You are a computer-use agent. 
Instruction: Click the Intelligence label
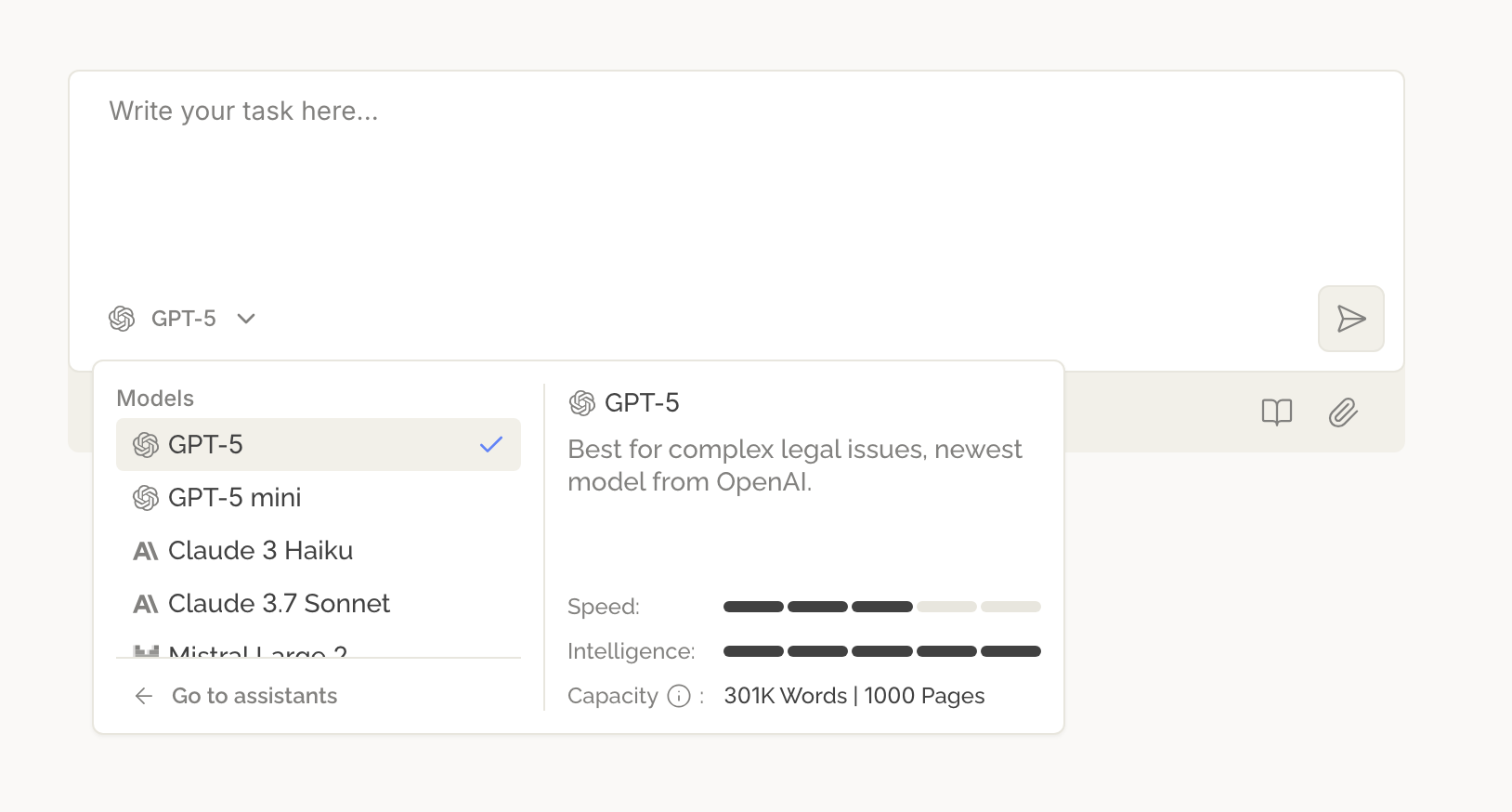point(632,651)
